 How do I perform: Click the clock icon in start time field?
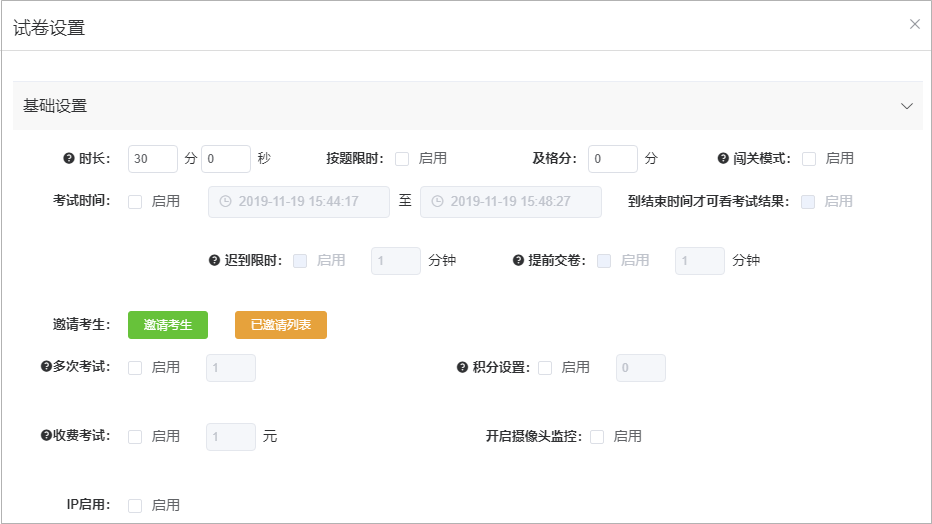(x=225, y=201)
